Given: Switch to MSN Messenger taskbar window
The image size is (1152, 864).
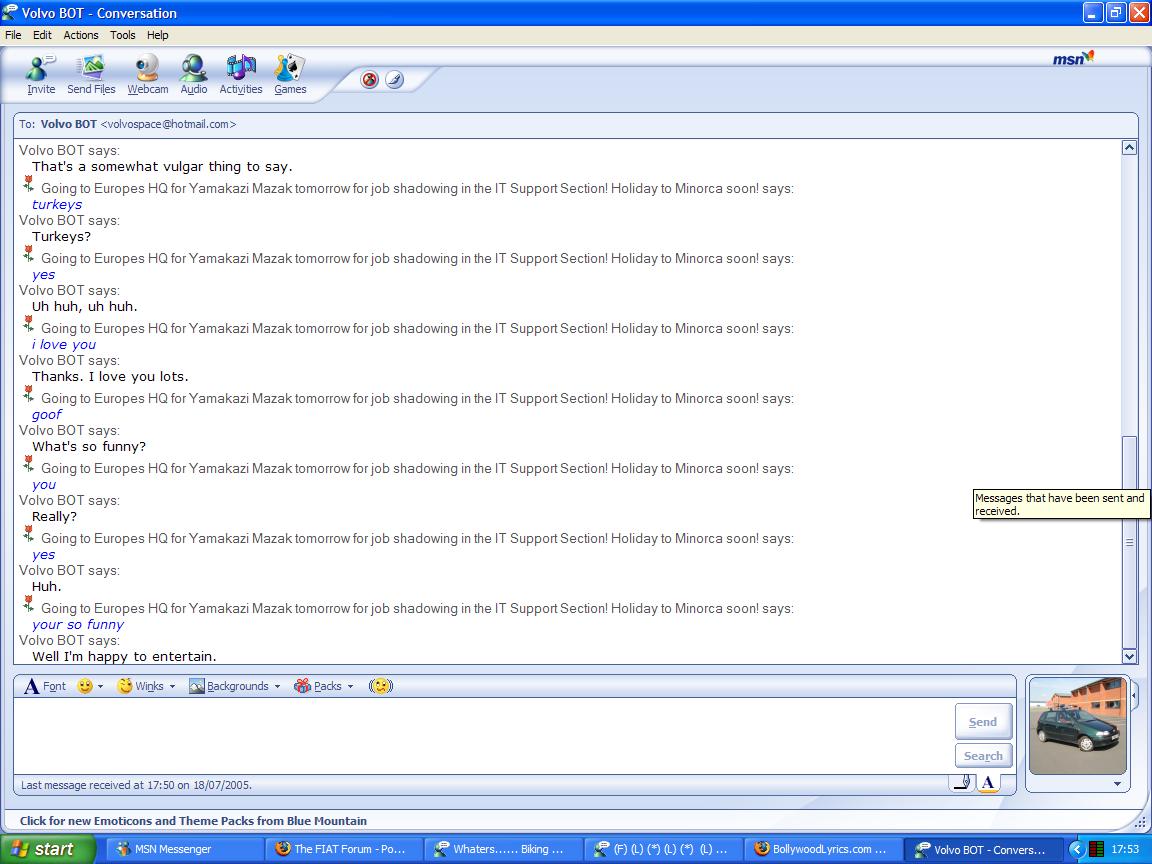Looking at the screenshot, I should click(184, 849).
